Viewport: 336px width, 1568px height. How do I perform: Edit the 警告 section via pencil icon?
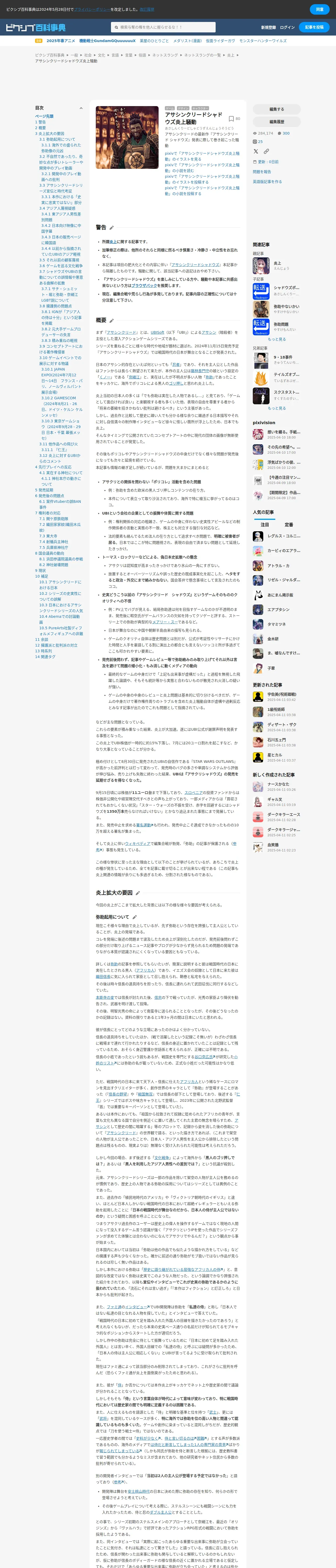point(111,228)
